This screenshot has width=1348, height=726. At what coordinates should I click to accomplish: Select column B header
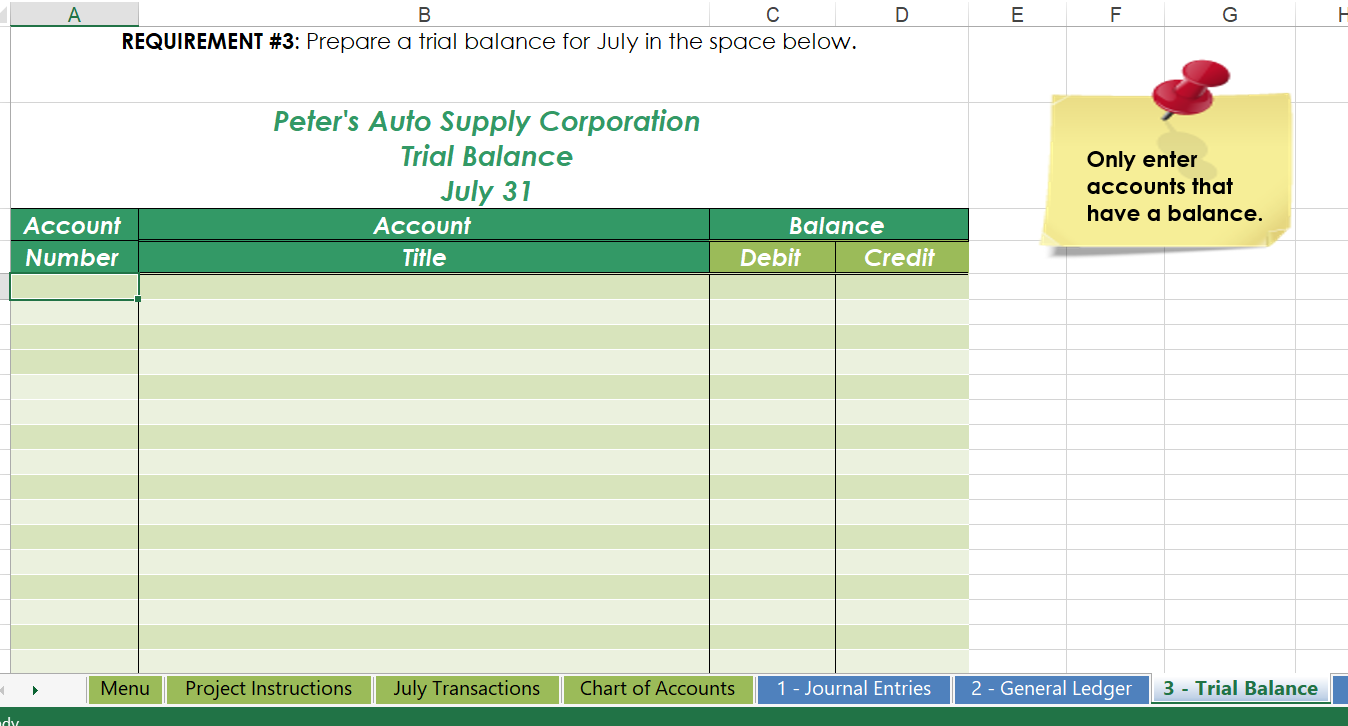[x=424, y=14]
